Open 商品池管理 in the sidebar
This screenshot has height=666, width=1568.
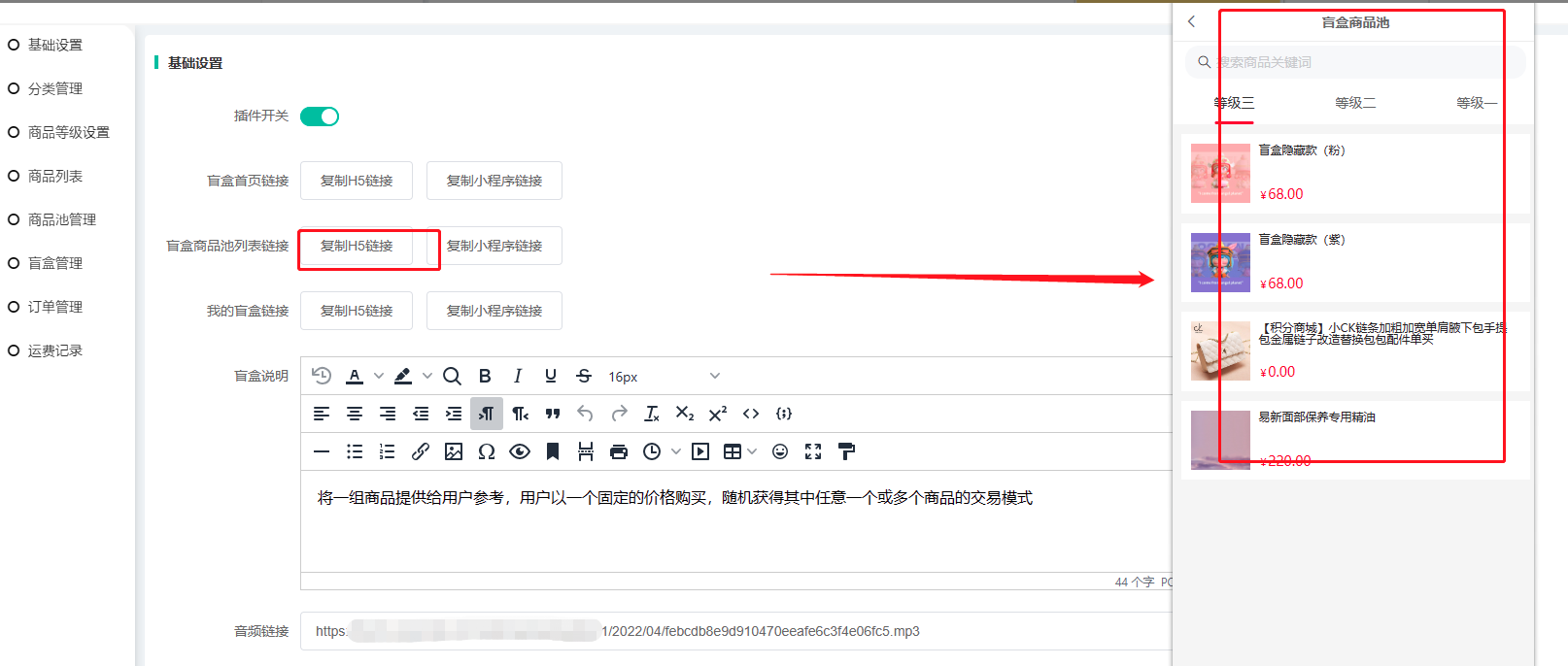(x=62, y=219)
